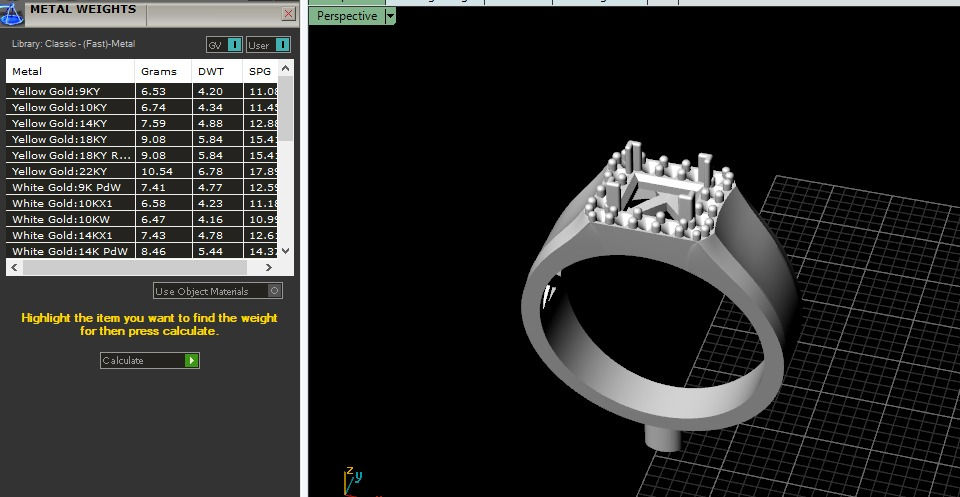Sort by the Metal column header
This screenshot has width=960, height=497.
tap(70, 72)
